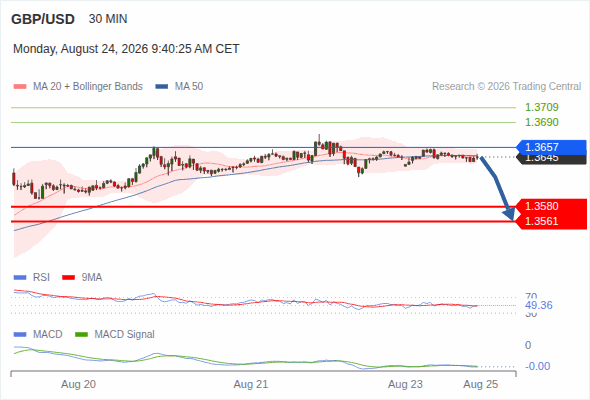
Task: Click the 0 MACD axis label
Action: coord(528,345)
